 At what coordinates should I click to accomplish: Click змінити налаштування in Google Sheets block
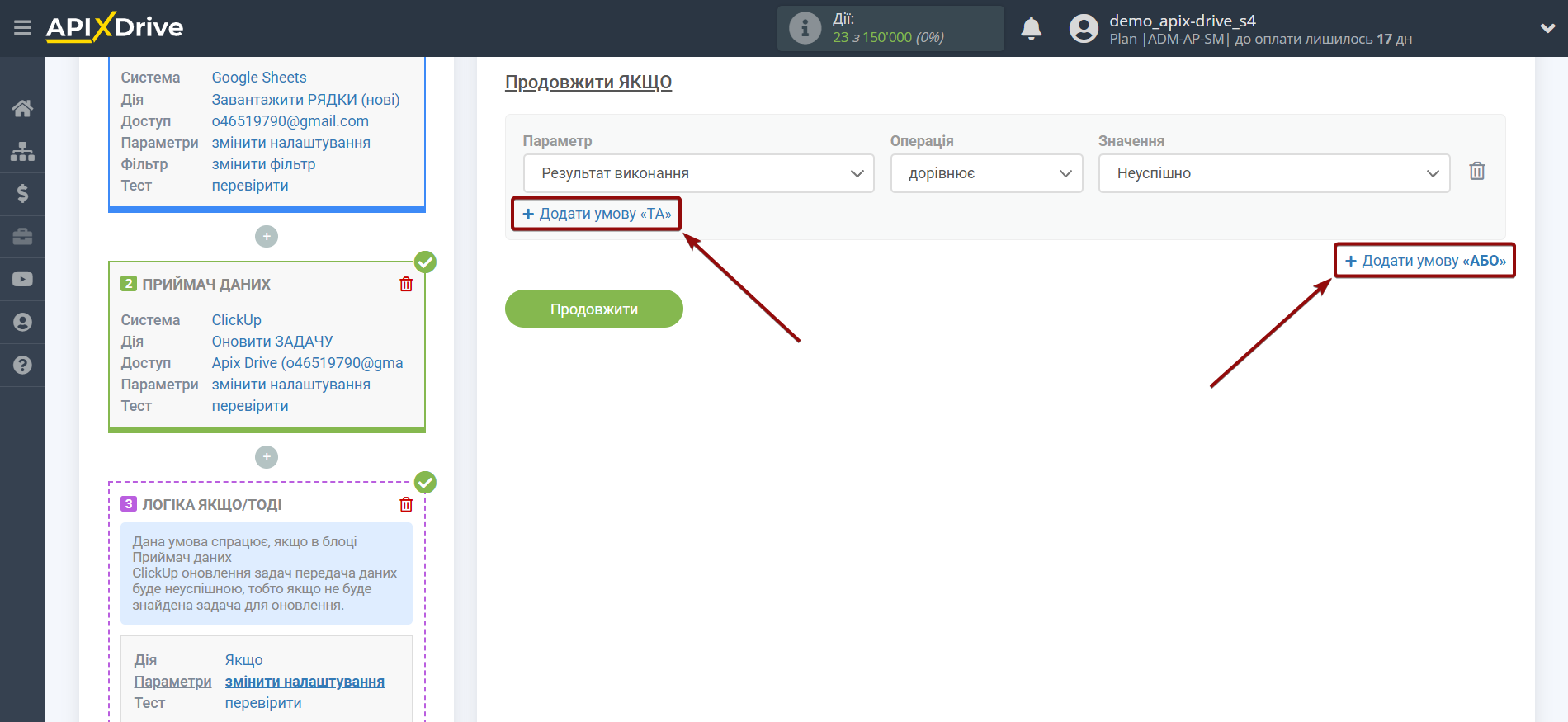pyautogui.click(x=291, y=143)
